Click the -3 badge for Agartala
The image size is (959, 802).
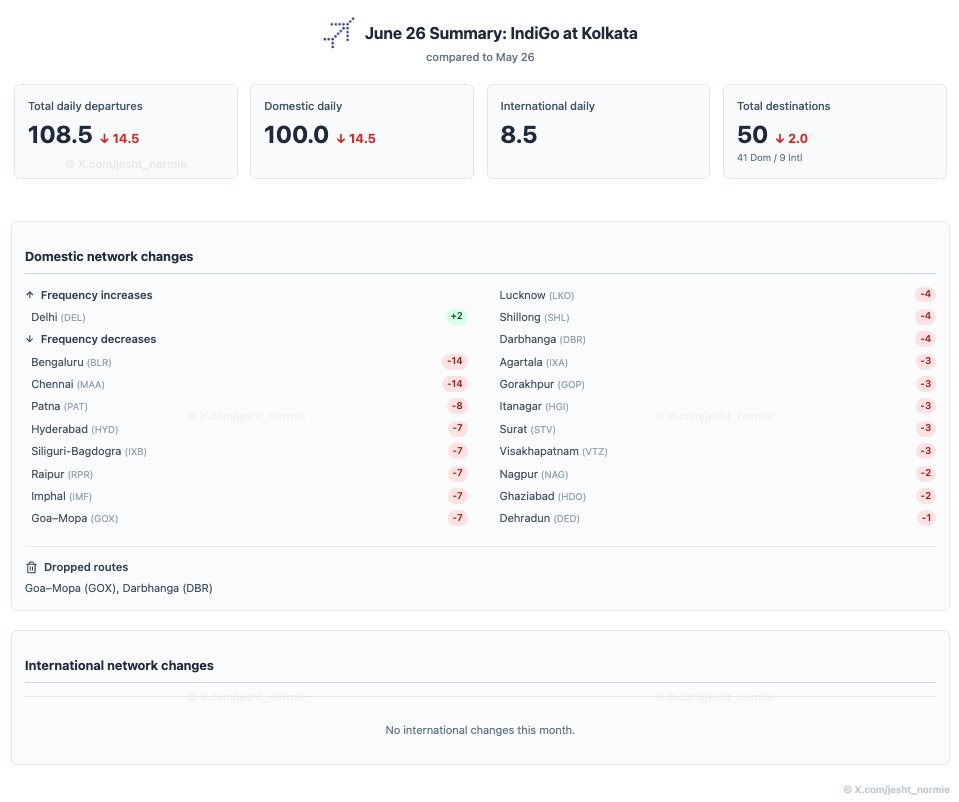[x=926, y=361]
